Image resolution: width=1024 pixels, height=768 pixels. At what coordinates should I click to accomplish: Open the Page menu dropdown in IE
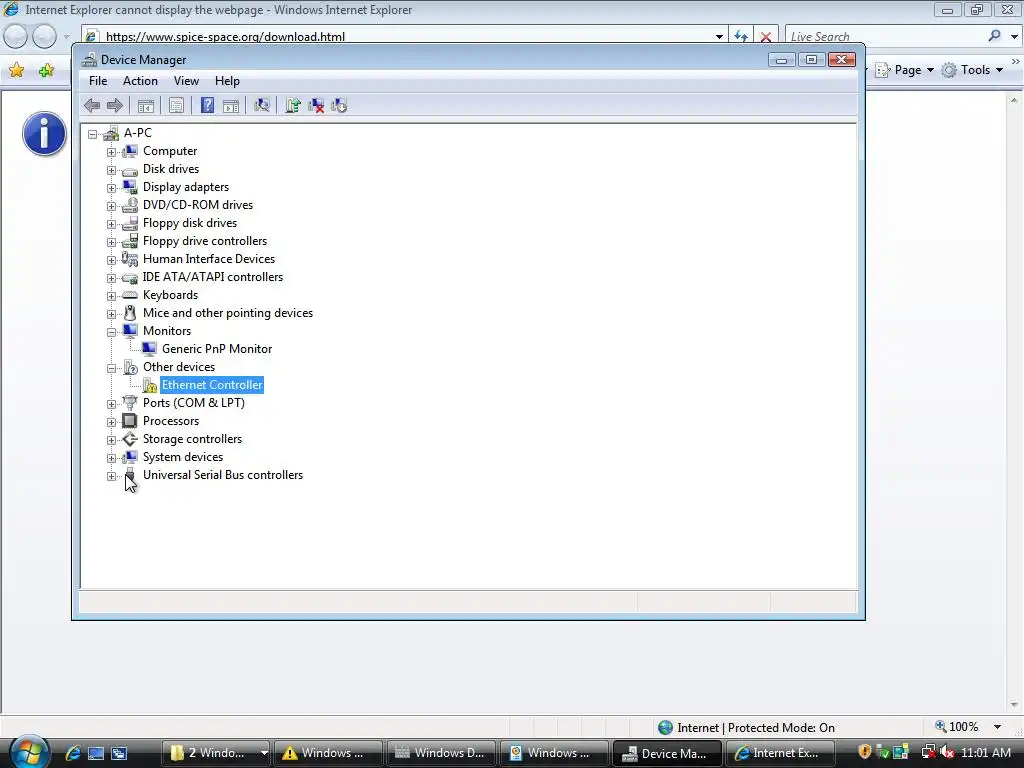click(930, 70)
